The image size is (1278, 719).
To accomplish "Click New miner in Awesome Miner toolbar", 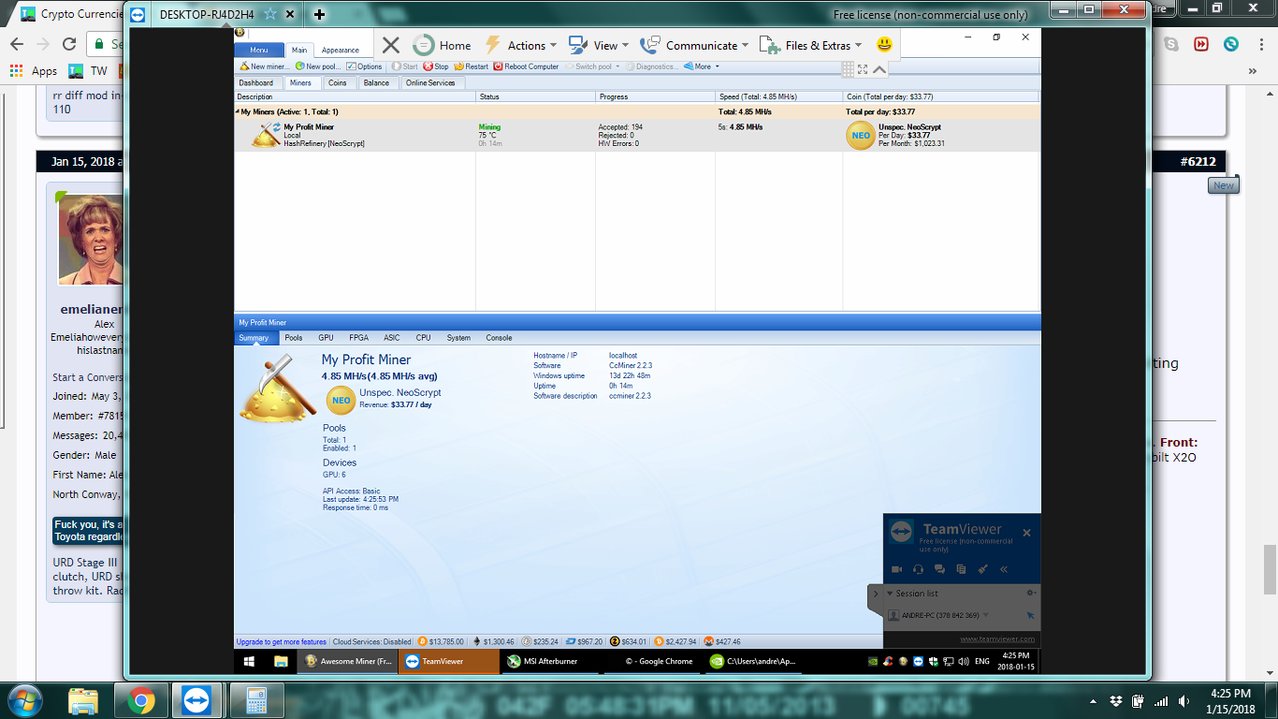I will (265, 66).
